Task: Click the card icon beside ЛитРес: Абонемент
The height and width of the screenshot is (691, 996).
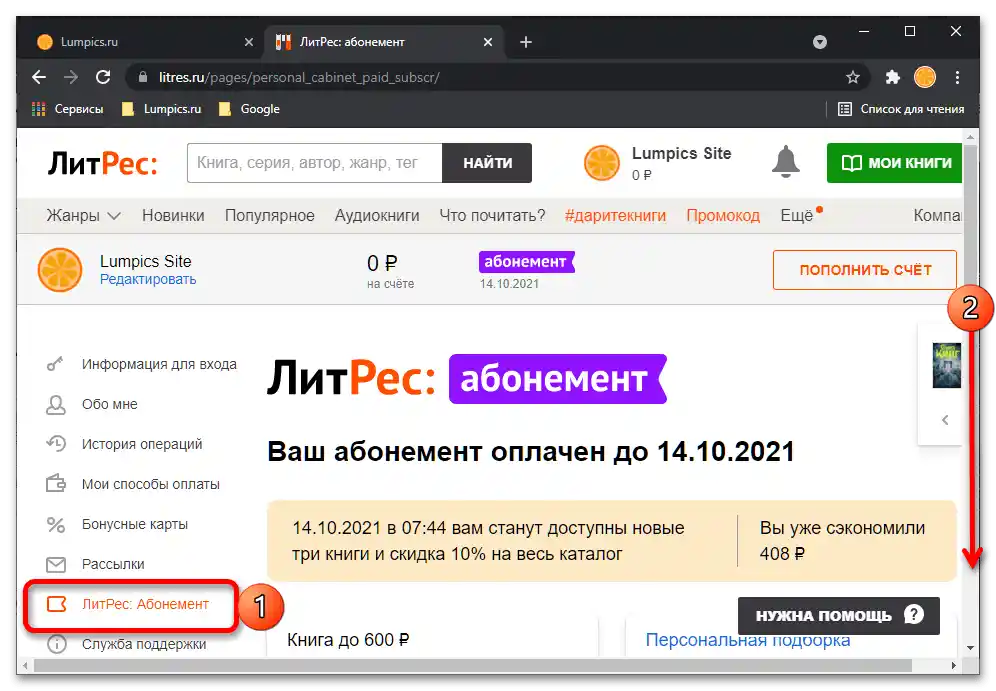Action: [x=57, y=604]
